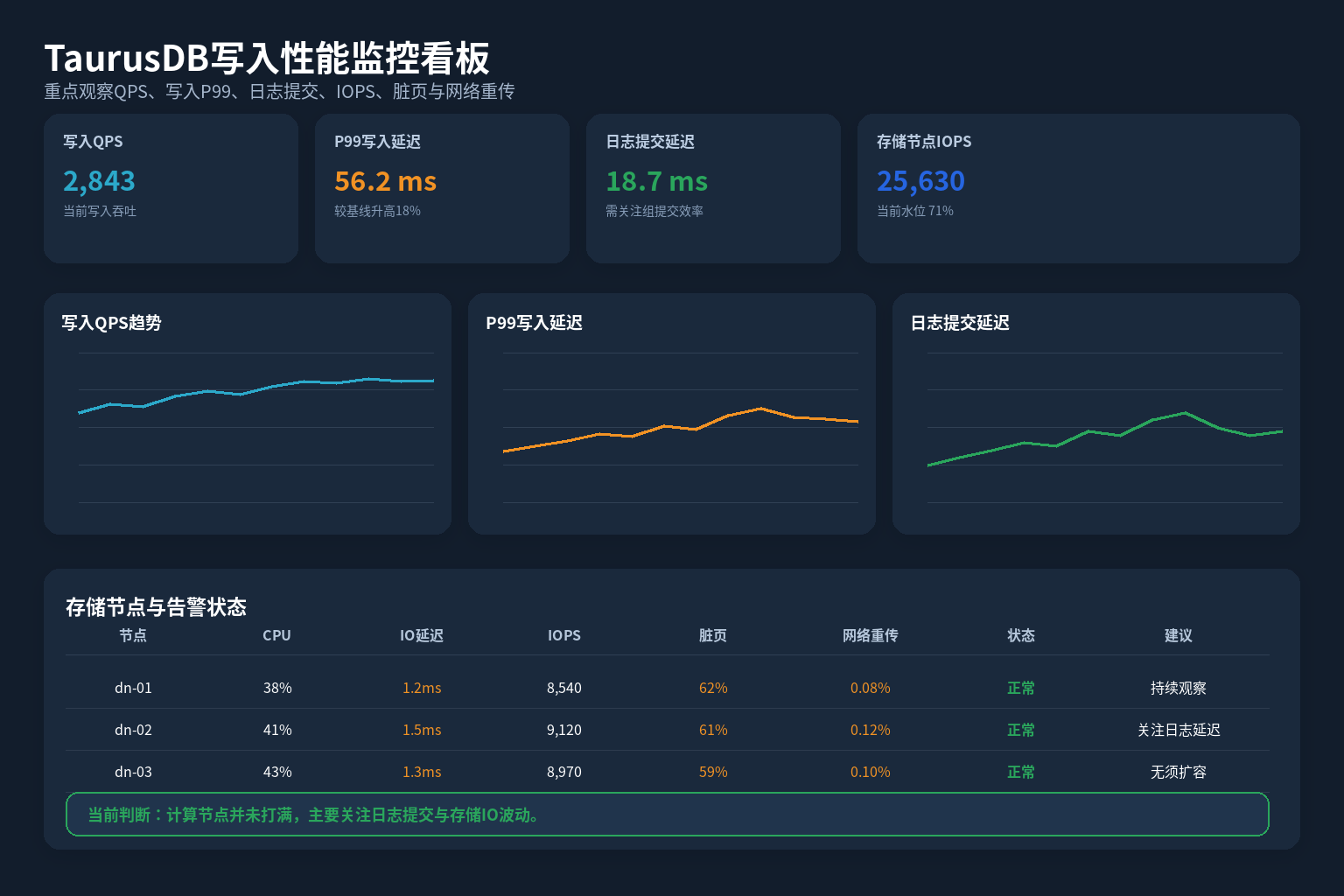Click the 正常 status in the dn-03 row
Viewport: 1344px width, 896px height.
point(1021,772)
